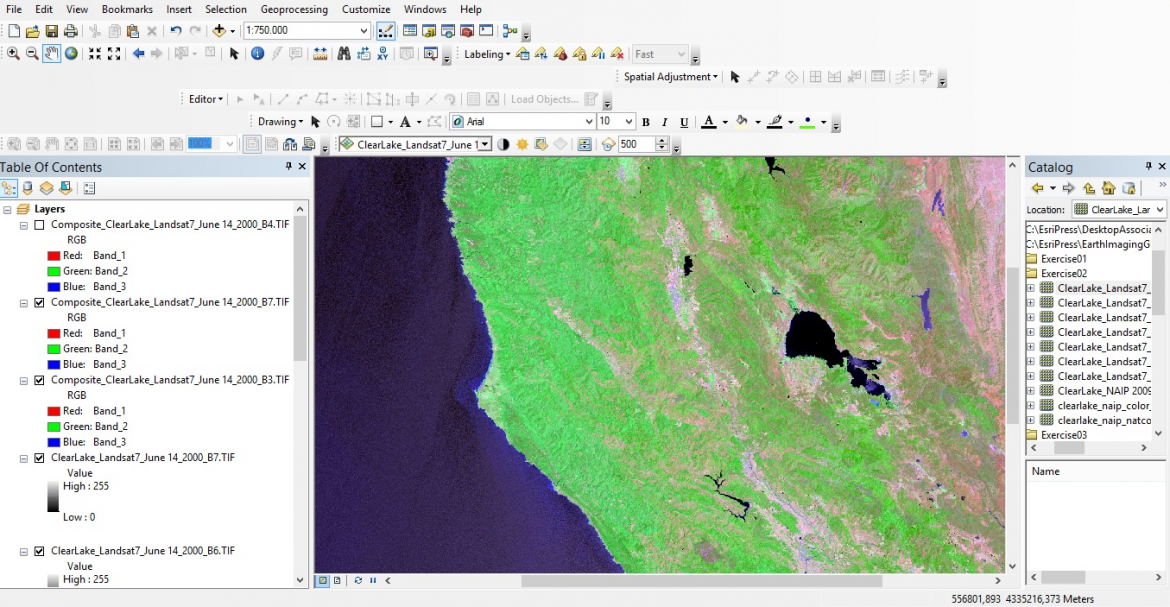This screenshot has height=607, width=1170.
Task: Click List By Drawing Order in Table Of Contents
Action: click(9, 188)
